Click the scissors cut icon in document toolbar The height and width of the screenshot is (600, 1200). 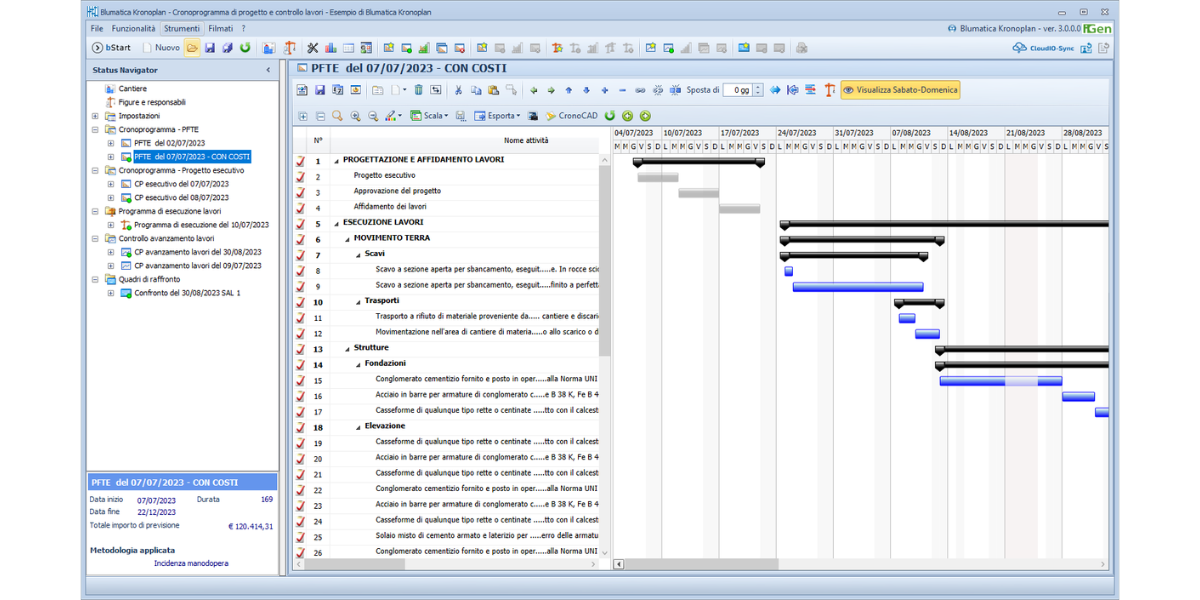coord(459,90)
